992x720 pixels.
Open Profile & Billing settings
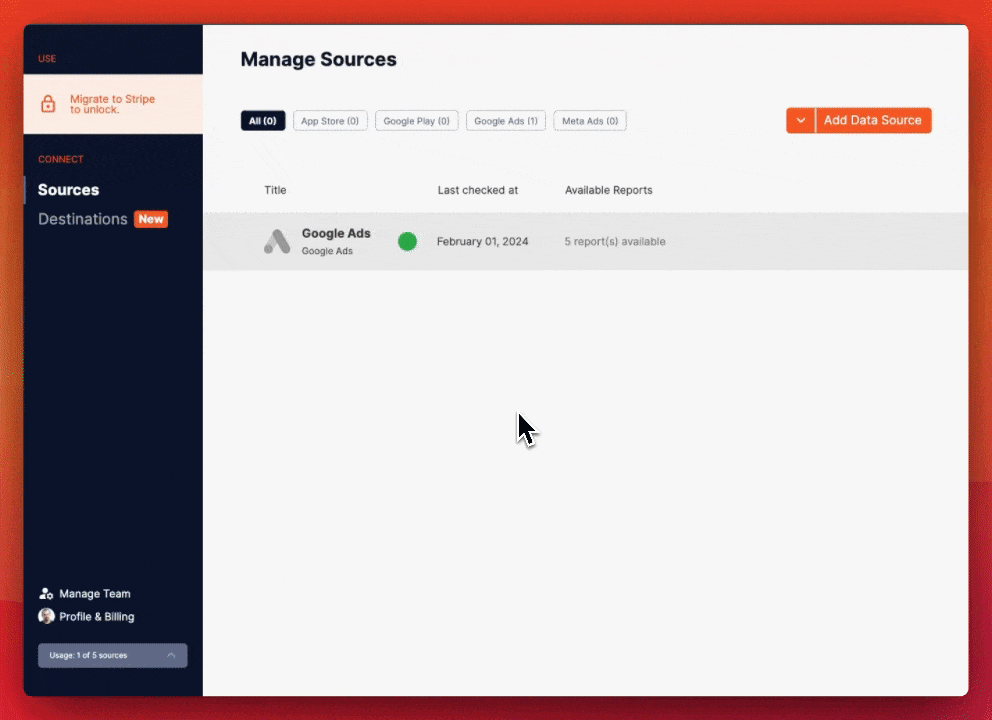click(x=97, y=616)
